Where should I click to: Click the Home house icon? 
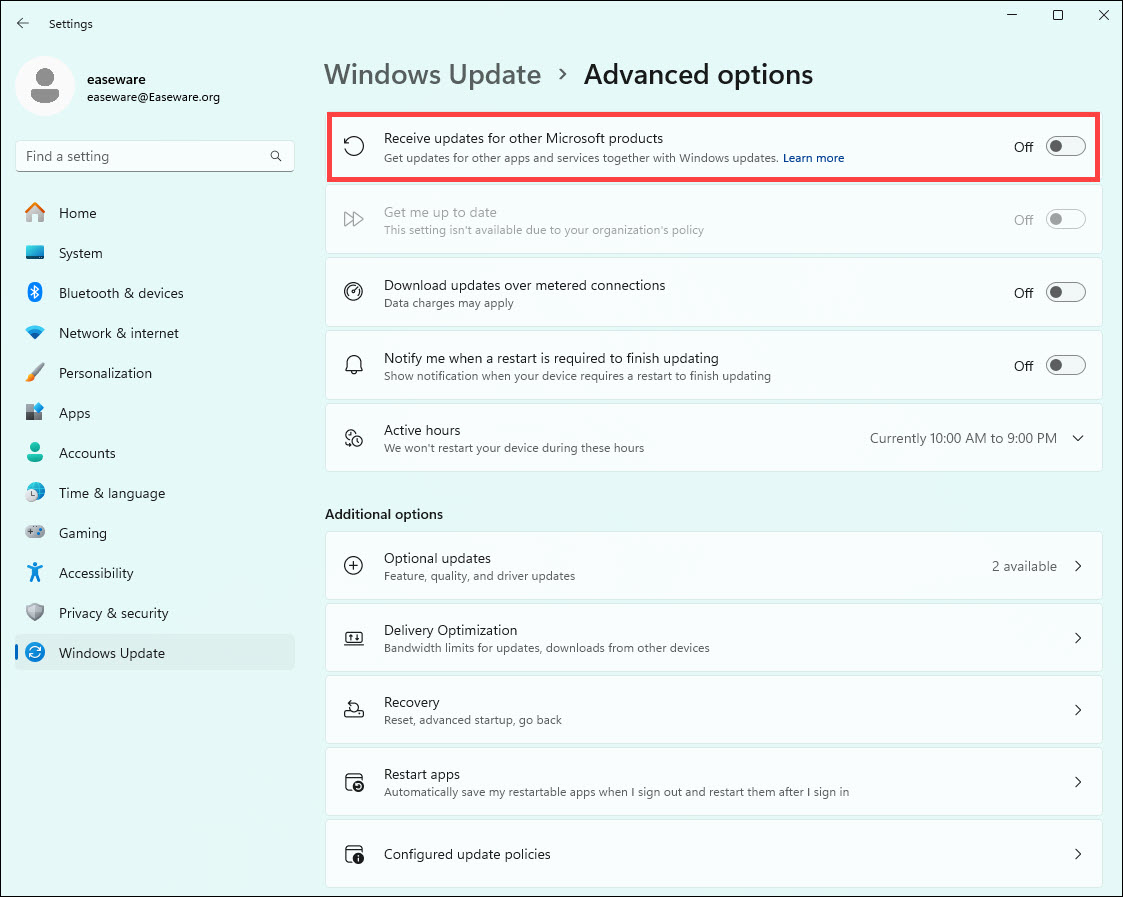35,213
